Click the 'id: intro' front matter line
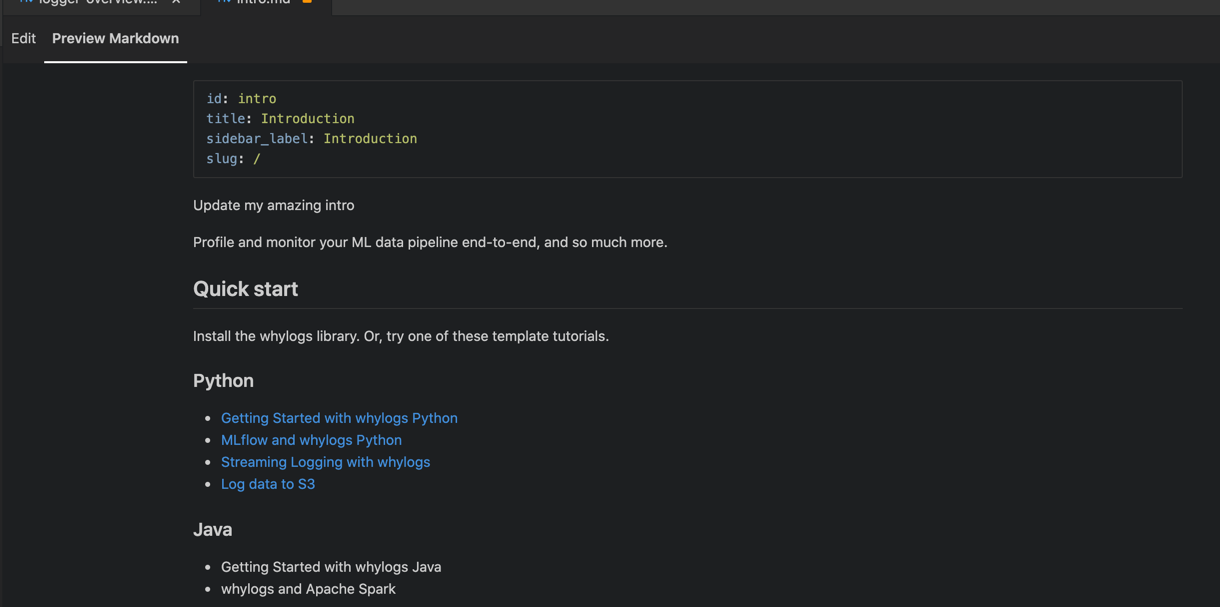Viewport: 1220px width, 607px height. (241, 99)
